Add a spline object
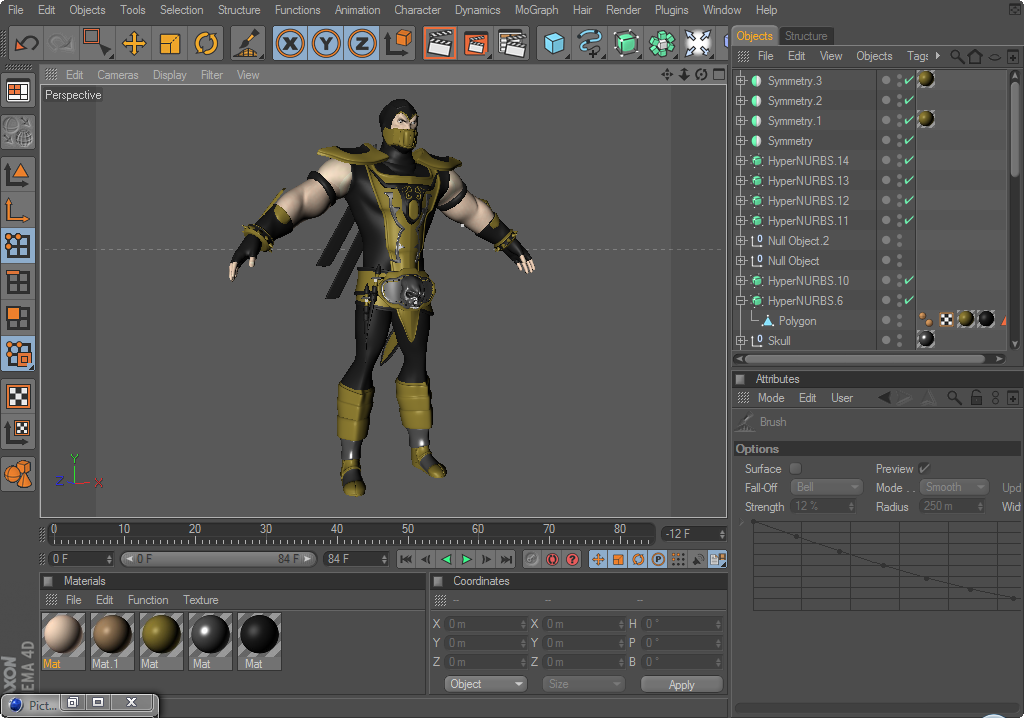The image size is (1024, 718). coord(590,44)
